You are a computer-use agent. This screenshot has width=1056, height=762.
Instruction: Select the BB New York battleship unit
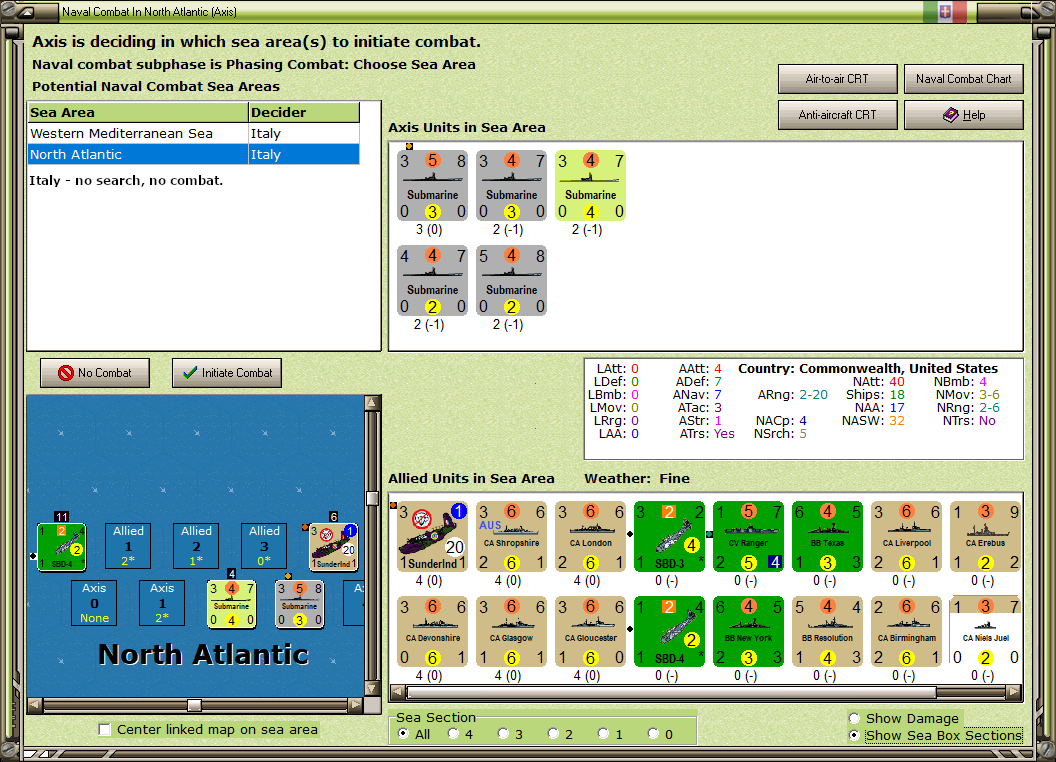click(748, 631)
